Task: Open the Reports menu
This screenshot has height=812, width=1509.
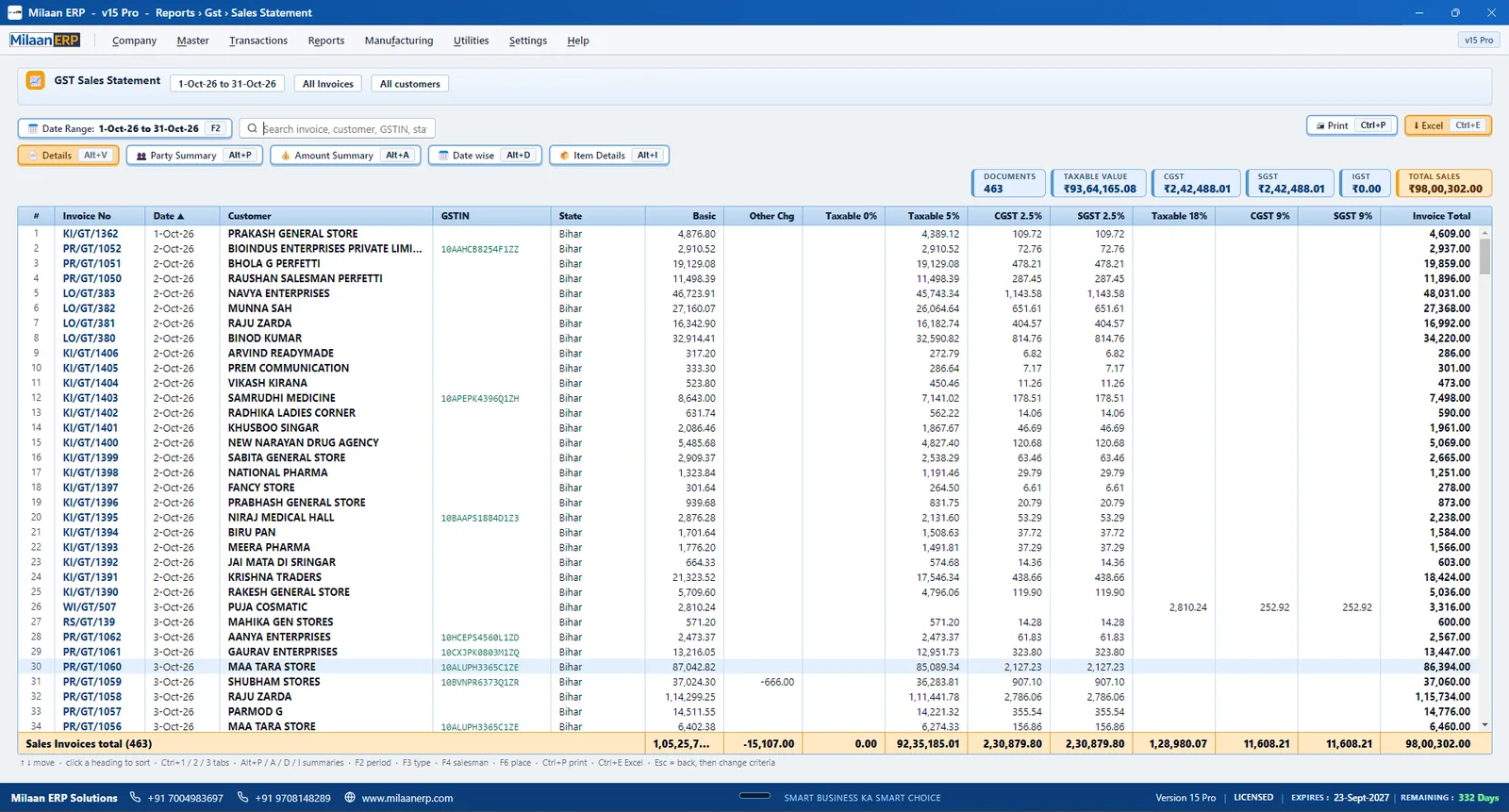Action: click(x=326, y=41)
